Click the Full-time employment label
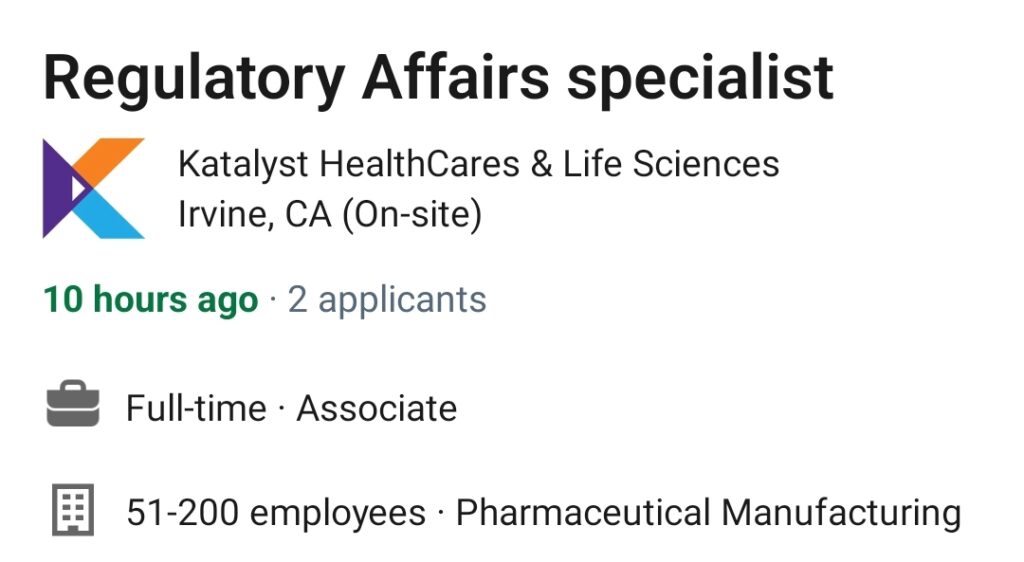Image resolution: width=1024 pixels, height=562 pixels. pos(197,409)
